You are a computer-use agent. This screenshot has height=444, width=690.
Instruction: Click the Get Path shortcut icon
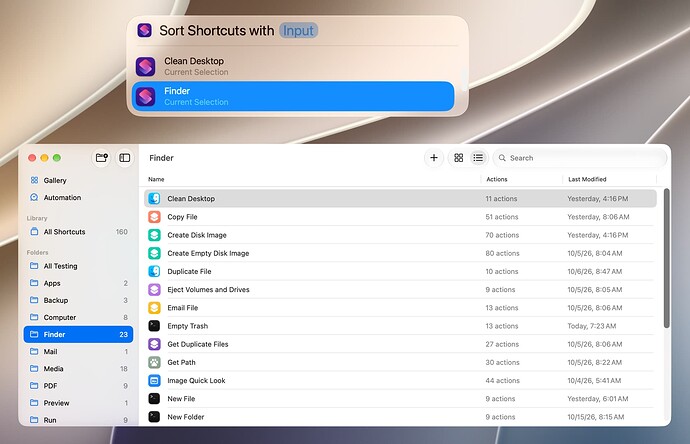154,362
